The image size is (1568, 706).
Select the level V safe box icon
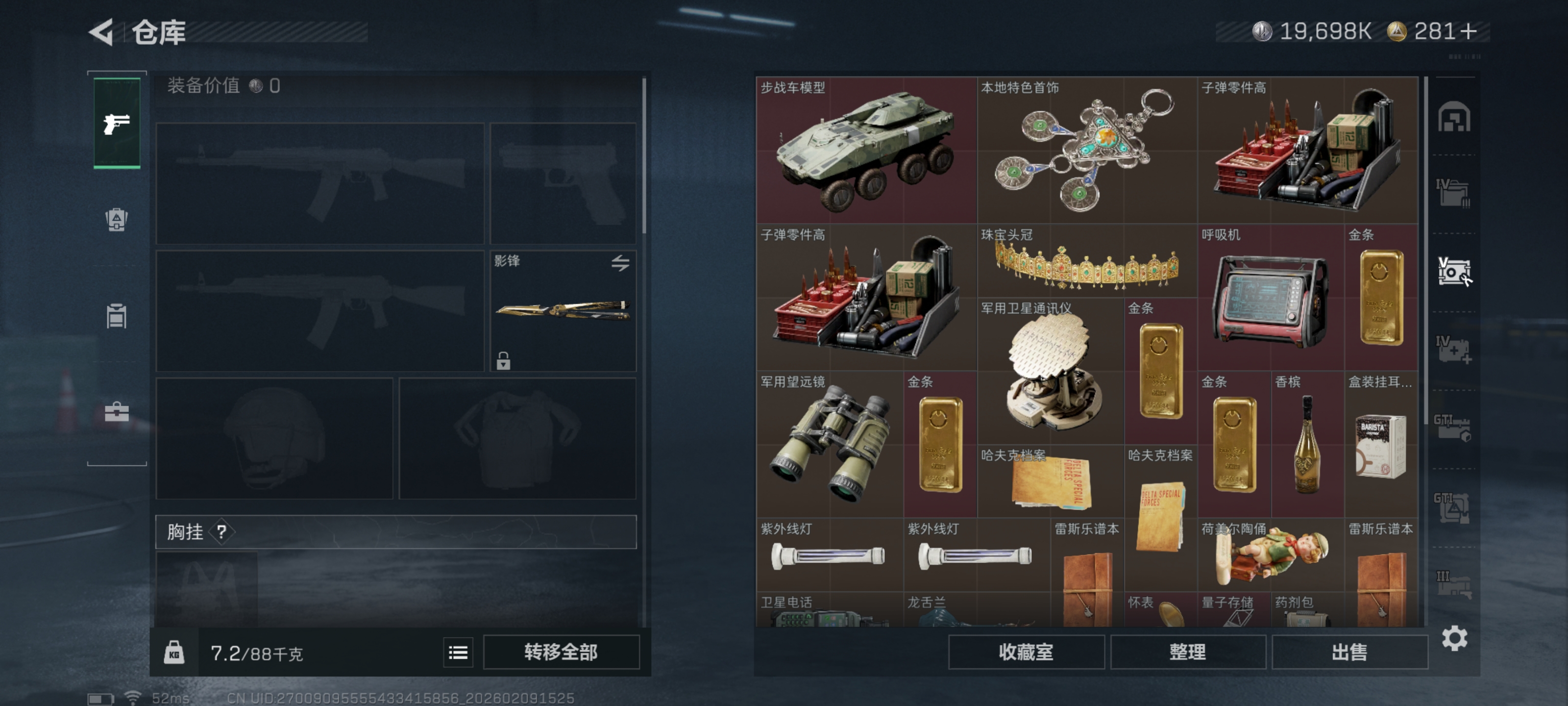[1453, 272]
